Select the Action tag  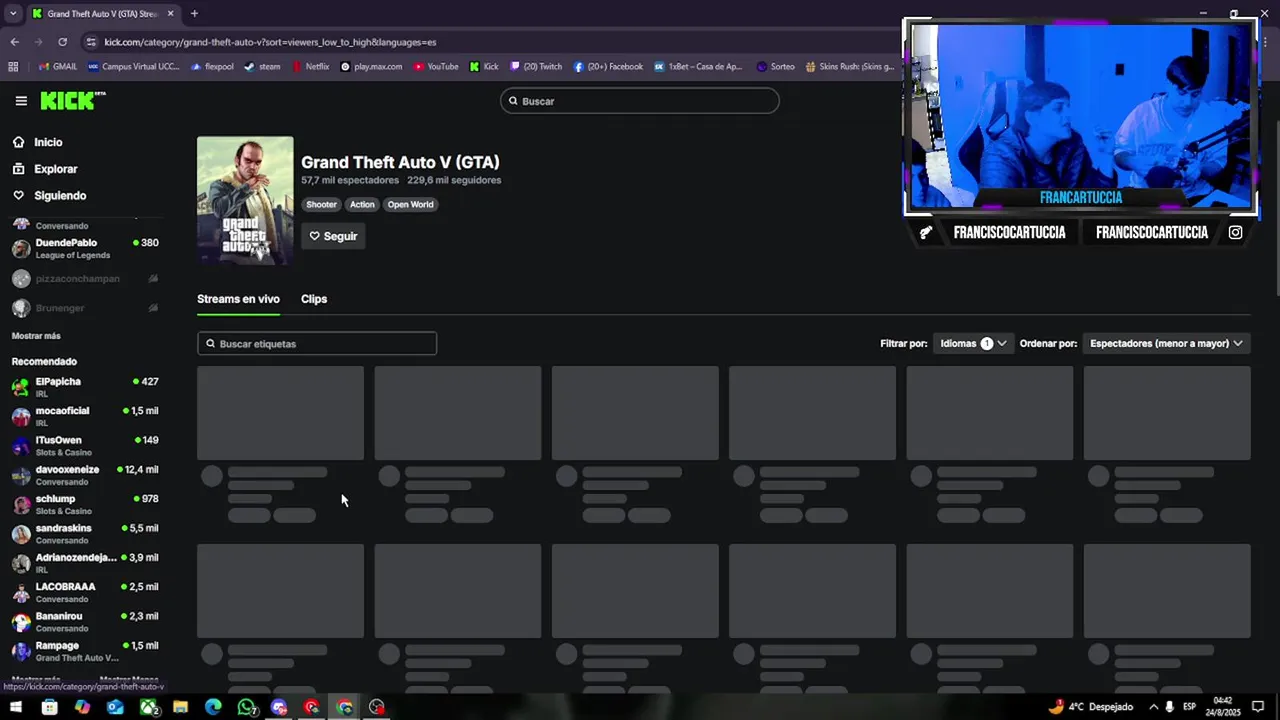click(x=362, y=204)
